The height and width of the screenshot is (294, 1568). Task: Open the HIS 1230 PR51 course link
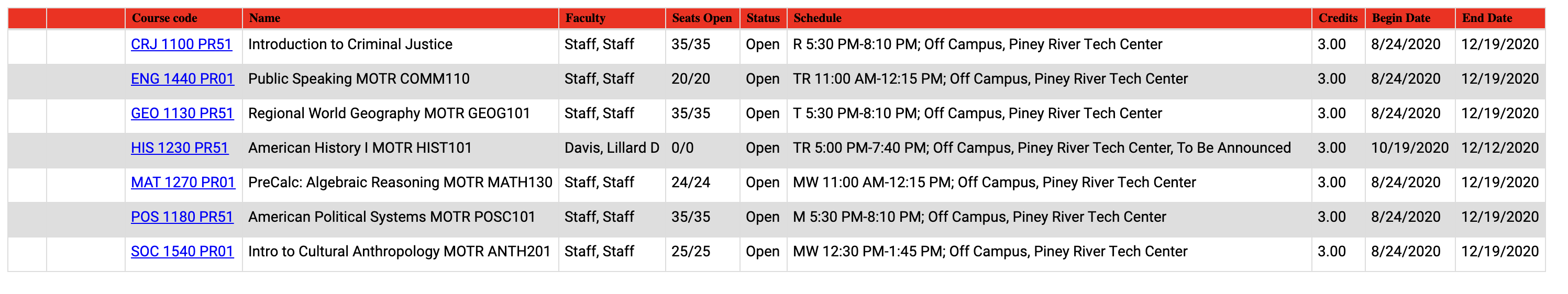[x=180, y=148]
